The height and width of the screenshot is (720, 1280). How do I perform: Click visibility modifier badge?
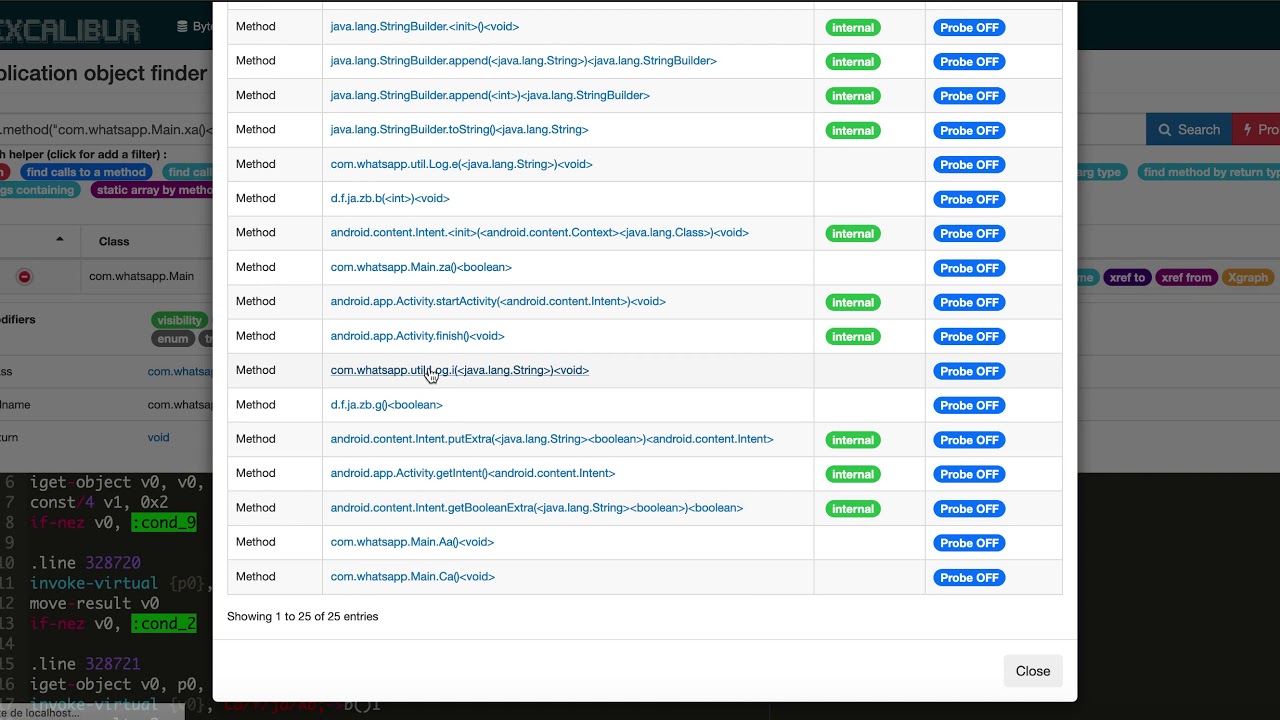180,320
